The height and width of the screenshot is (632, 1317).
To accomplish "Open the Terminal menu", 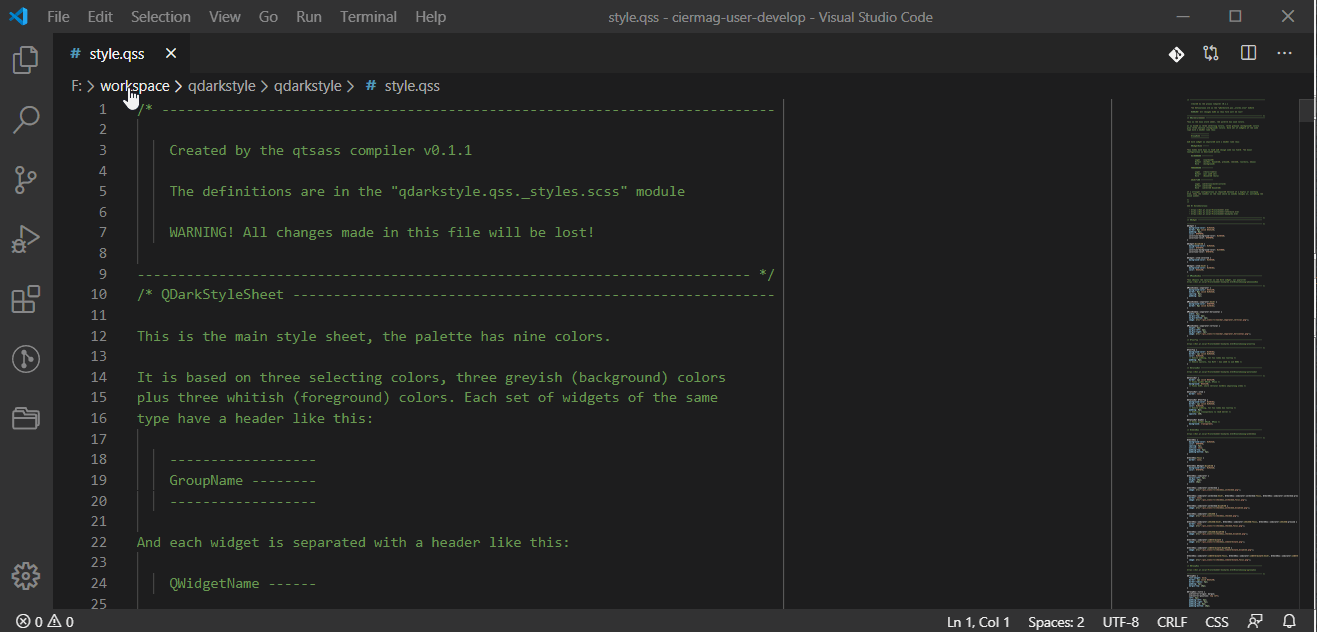I will pyautogui.click(x=368, y=16).
